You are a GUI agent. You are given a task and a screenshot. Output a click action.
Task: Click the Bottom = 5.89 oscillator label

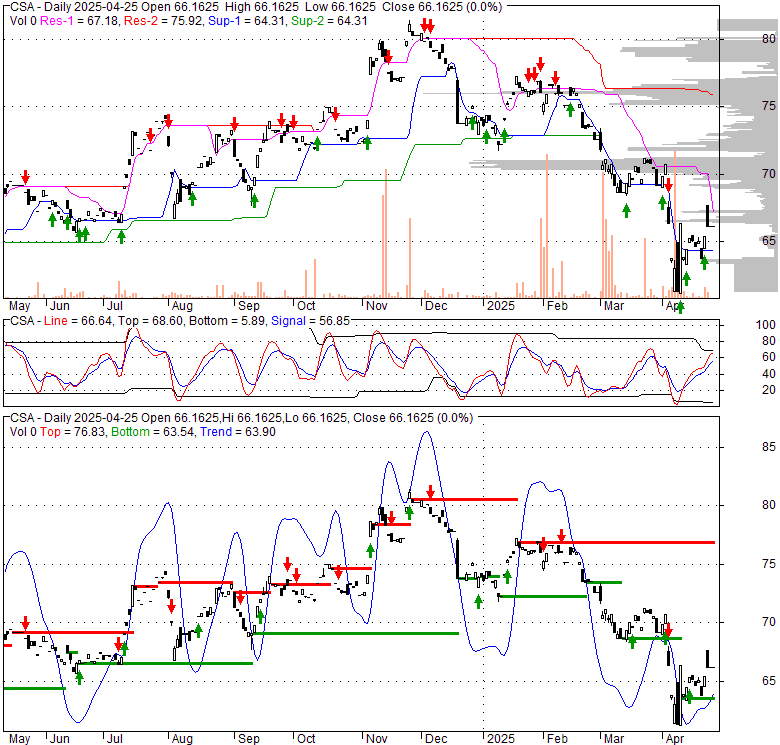coord(227,321)
